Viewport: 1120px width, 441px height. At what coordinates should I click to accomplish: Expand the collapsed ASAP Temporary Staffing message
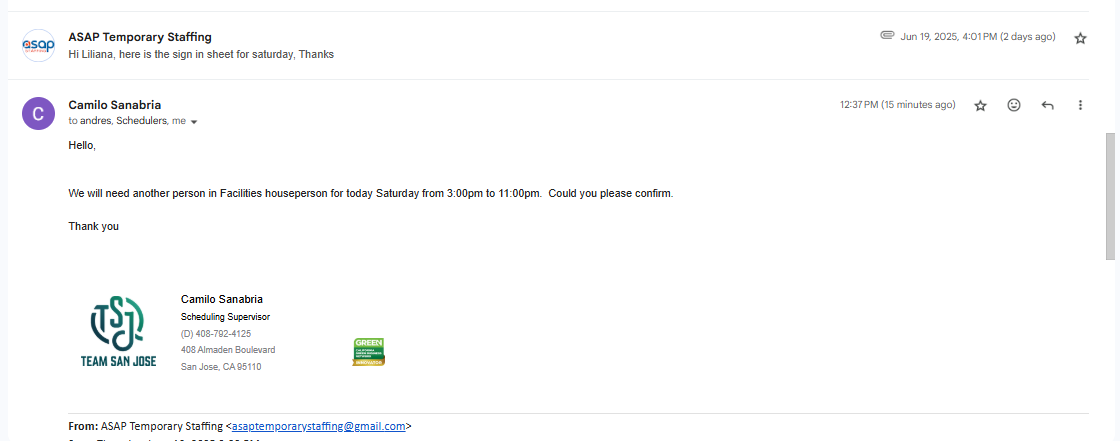(500, 45)
